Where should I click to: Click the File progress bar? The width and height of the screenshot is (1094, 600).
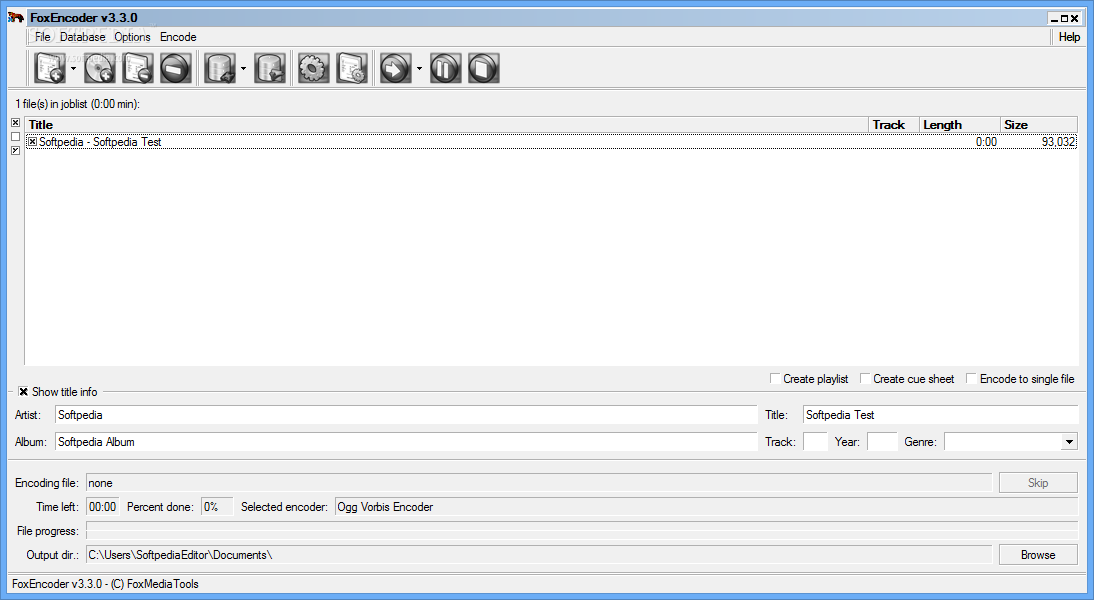click(582, 531)
